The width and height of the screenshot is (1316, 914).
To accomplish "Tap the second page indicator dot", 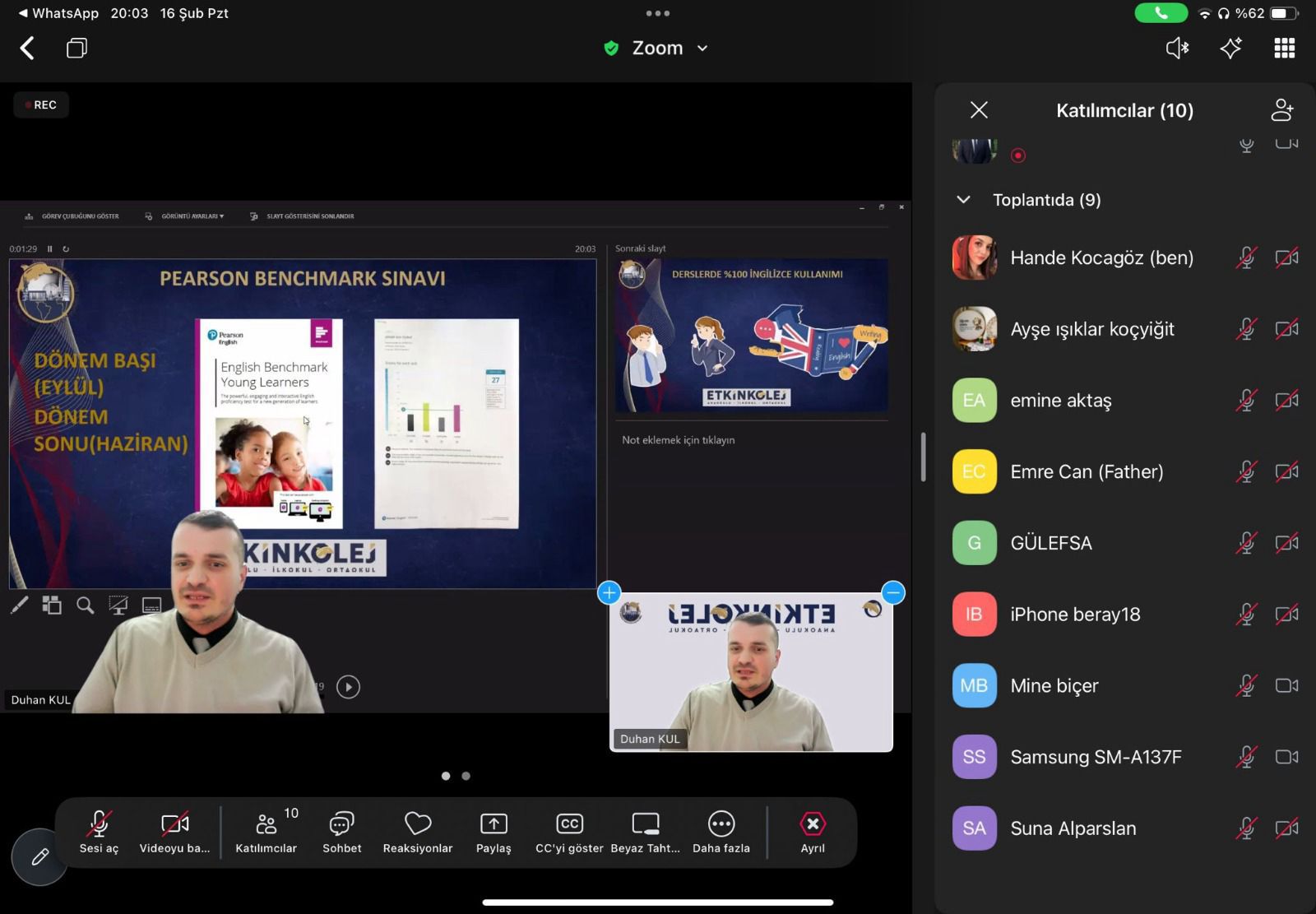I will click(466, 776).
